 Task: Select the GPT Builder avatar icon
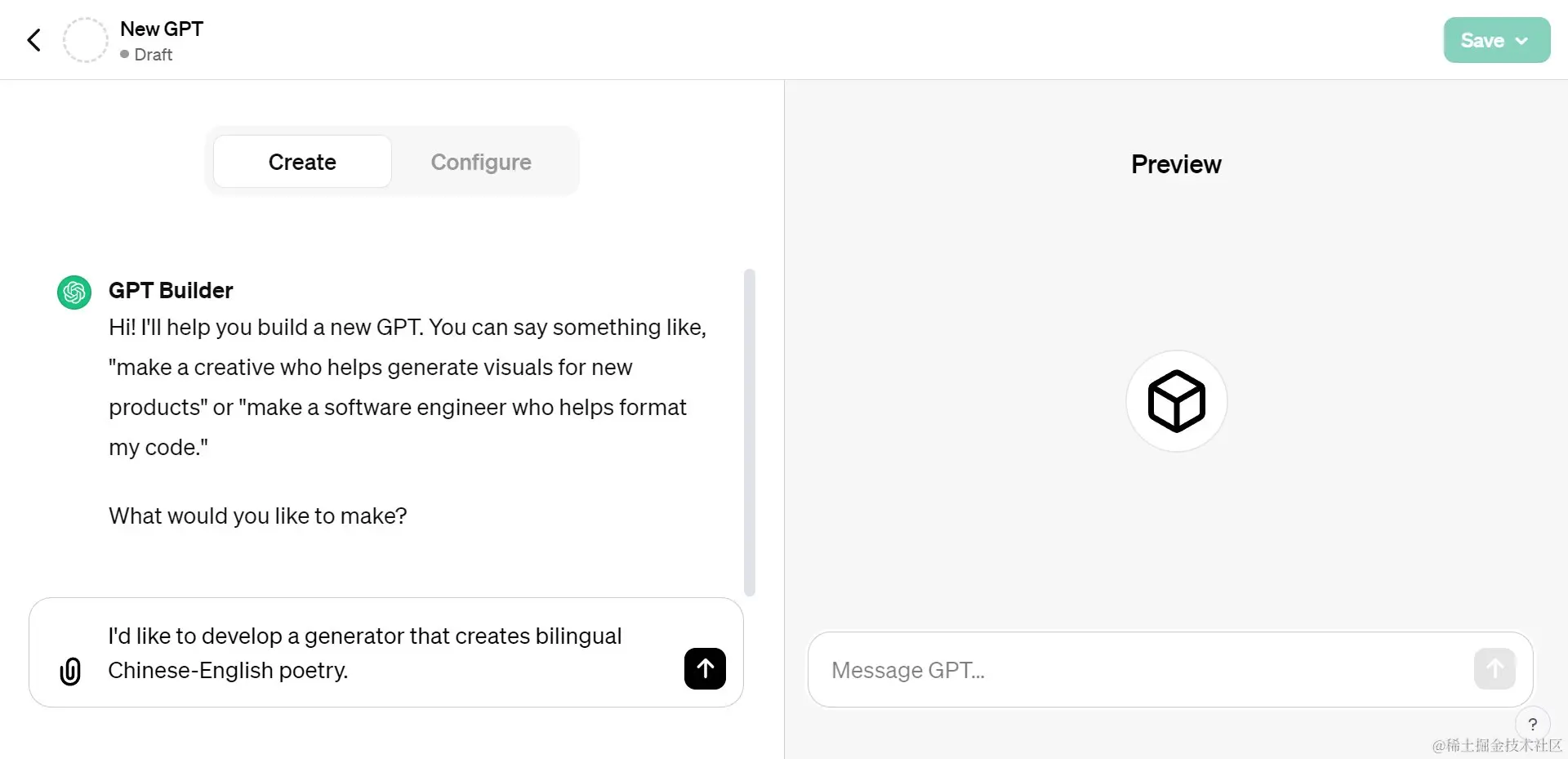(73, 292)
